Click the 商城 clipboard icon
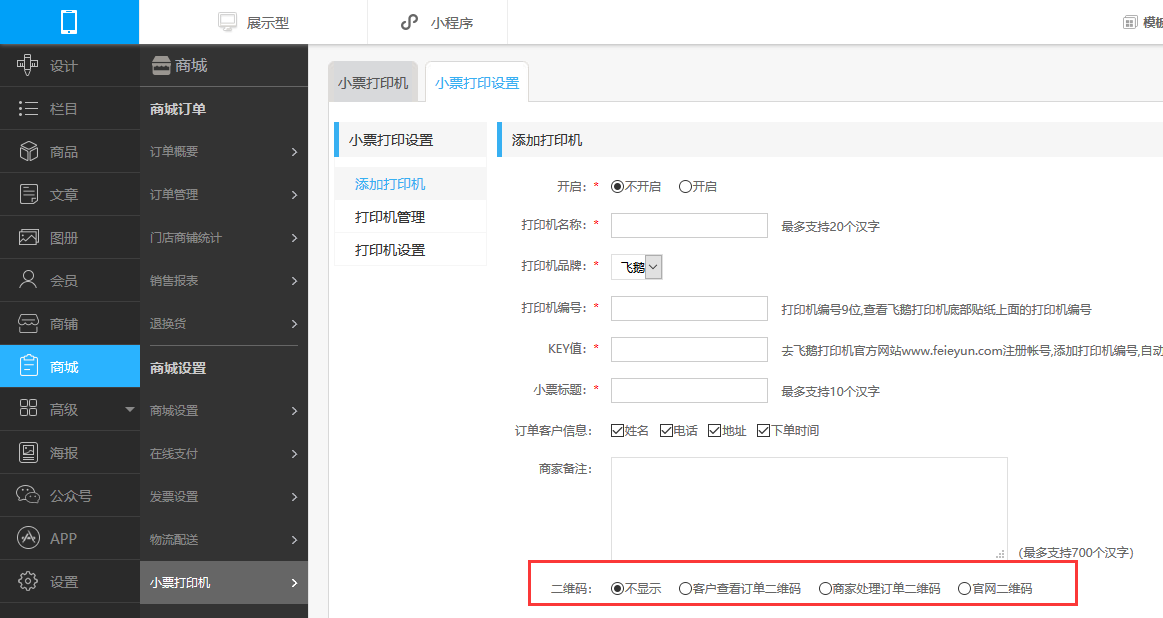This screenshot has height=618, width=1163. pyautogui.click(x=28, y=366)
